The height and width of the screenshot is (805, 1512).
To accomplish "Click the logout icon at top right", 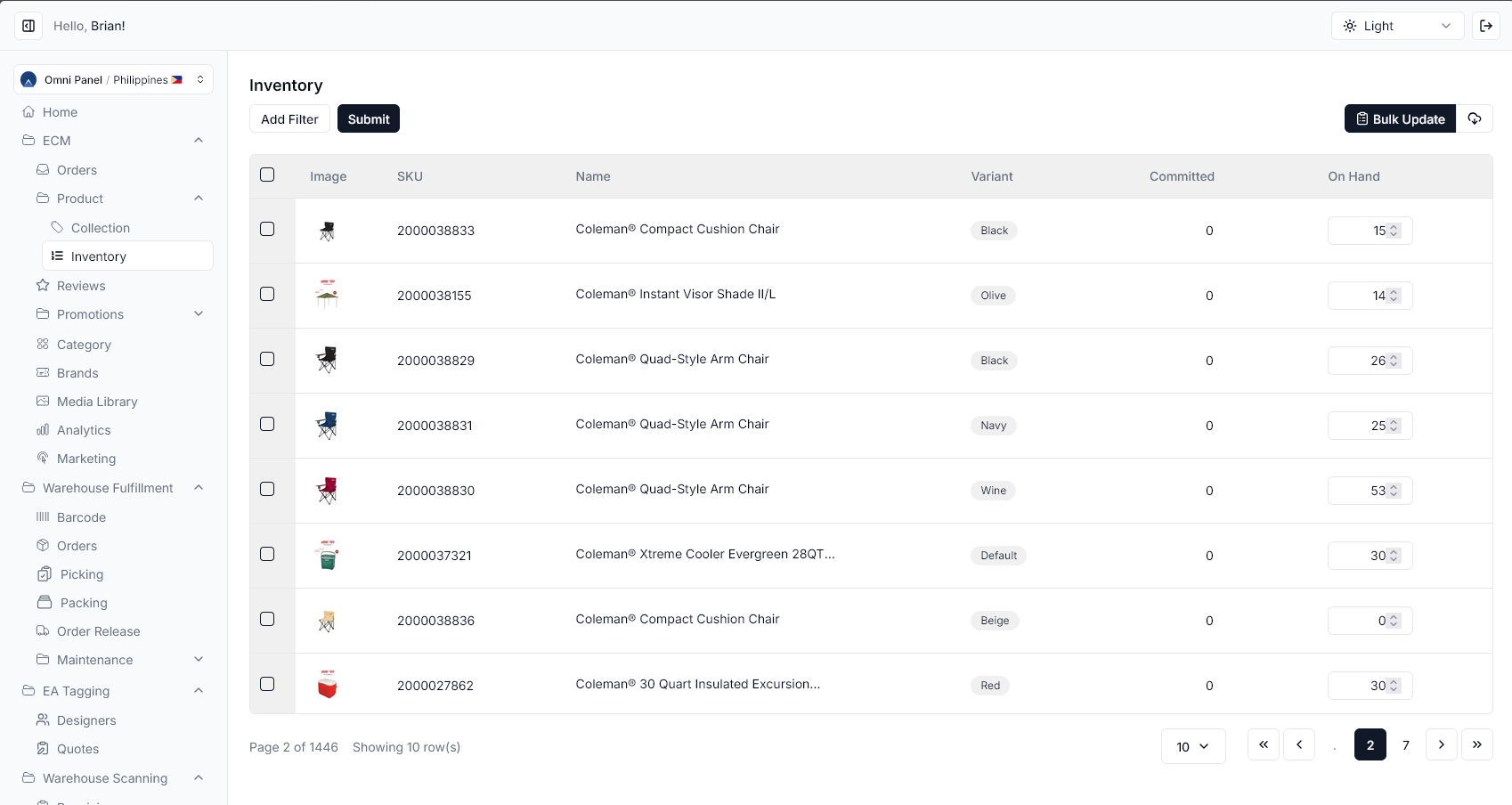I will (x=1486, y=26).
